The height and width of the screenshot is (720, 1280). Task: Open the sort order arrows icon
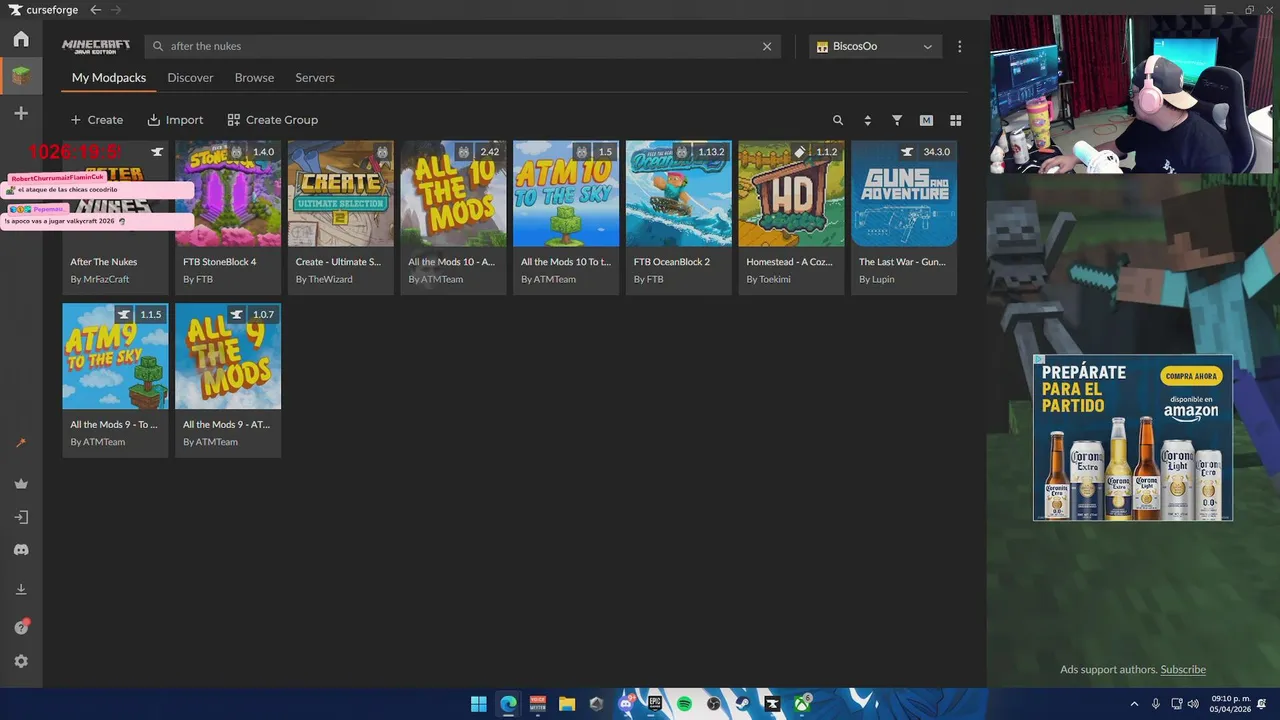867,120
